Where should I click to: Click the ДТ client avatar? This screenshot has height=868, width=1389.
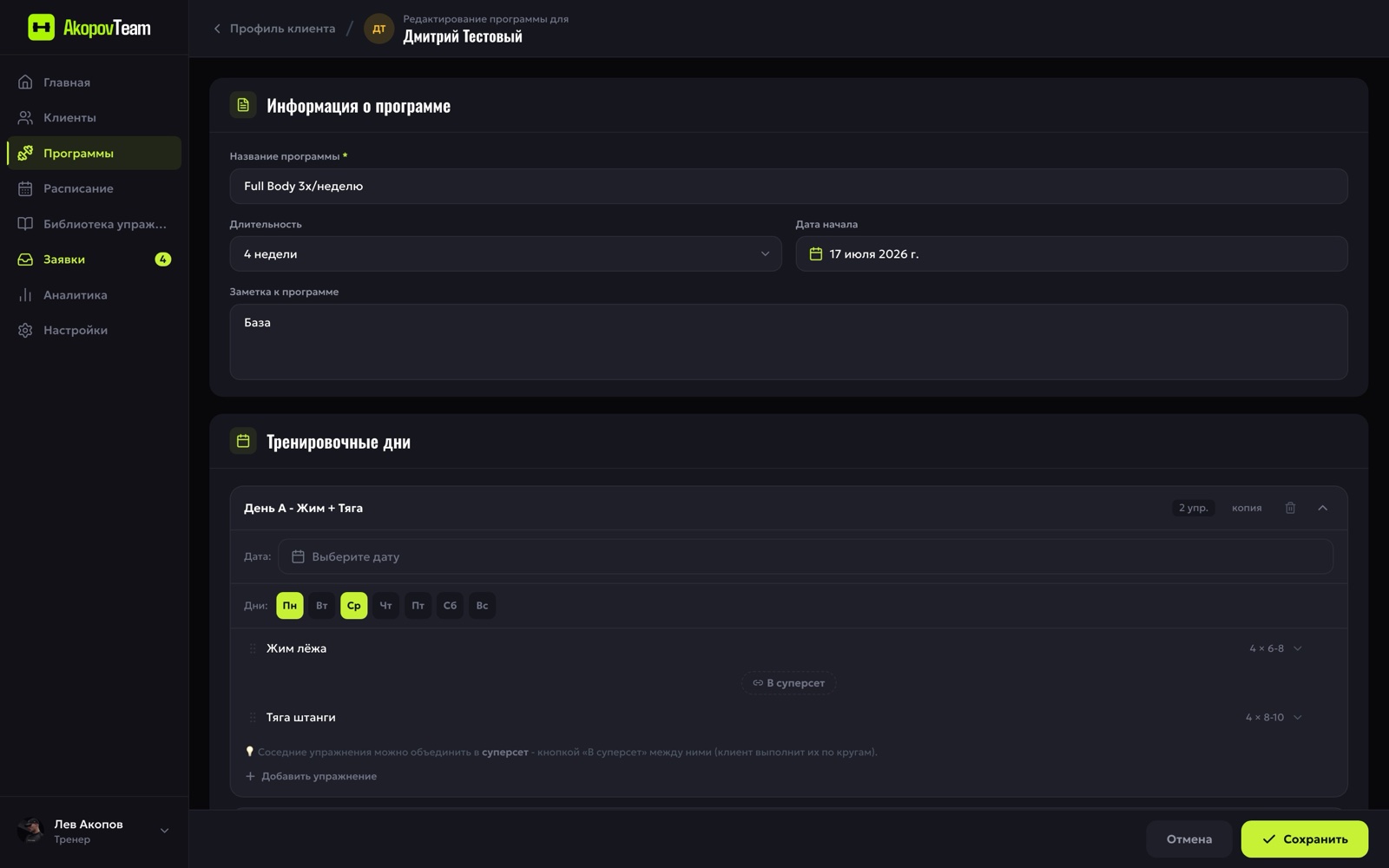click(379, 29)
